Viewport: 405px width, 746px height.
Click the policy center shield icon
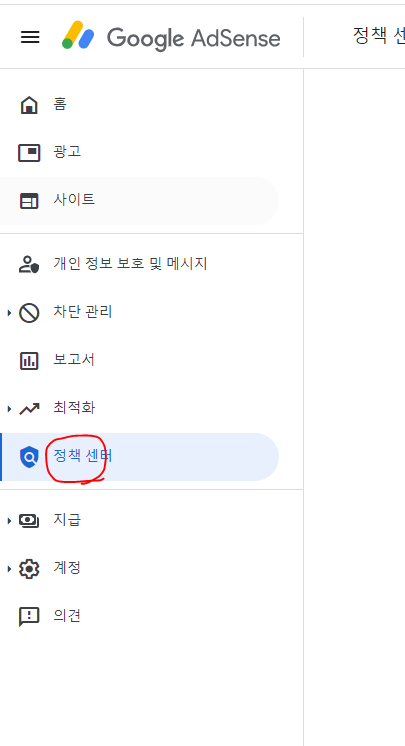coord(29,457)
